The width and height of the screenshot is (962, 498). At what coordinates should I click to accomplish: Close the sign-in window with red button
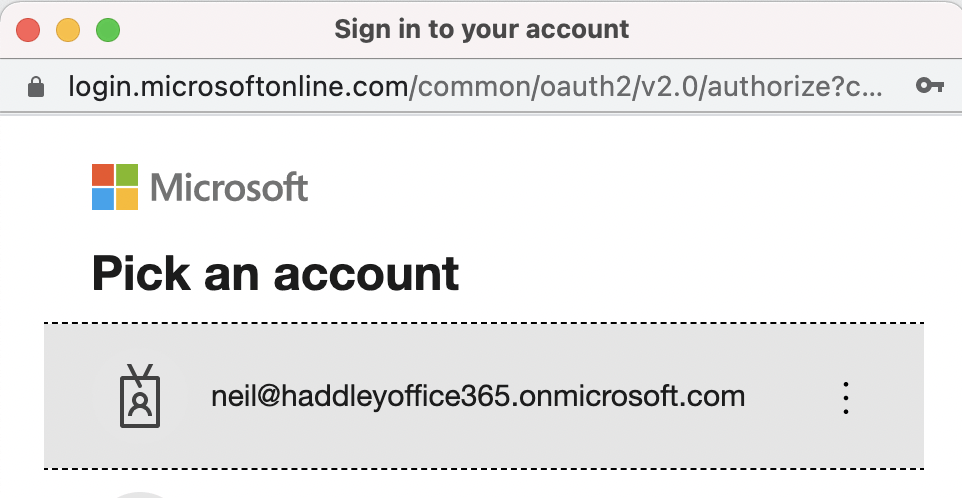[x=28, y=29]
